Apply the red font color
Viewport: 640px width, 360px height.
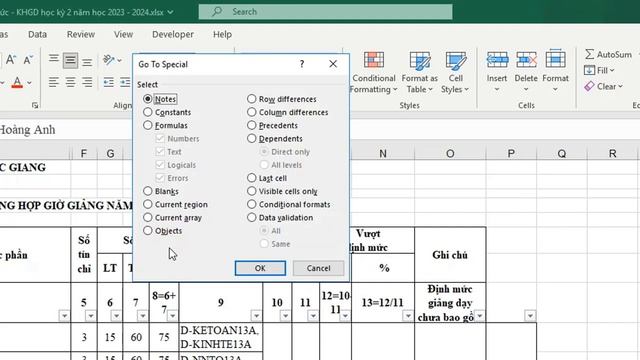click(x=17, y=83)
